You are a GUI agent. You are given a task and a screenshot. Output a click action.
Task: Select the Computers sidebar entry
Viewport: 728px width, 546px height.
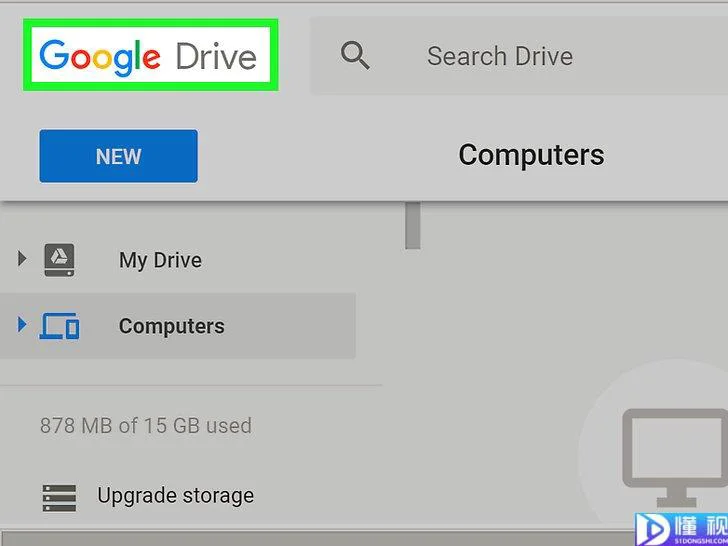(x=178, y=326)
